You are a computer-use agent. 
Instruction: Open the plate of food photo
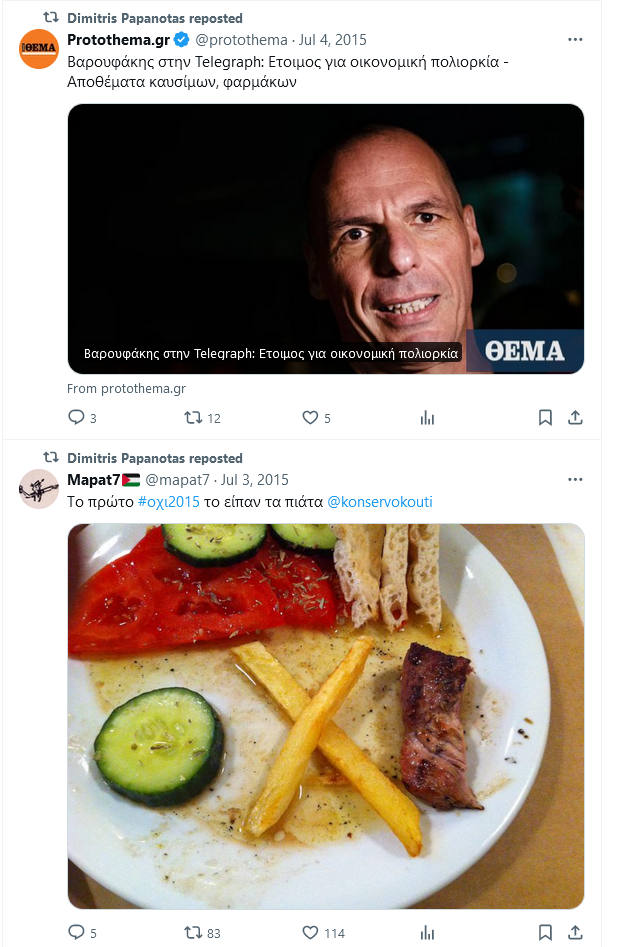[325, 716]
